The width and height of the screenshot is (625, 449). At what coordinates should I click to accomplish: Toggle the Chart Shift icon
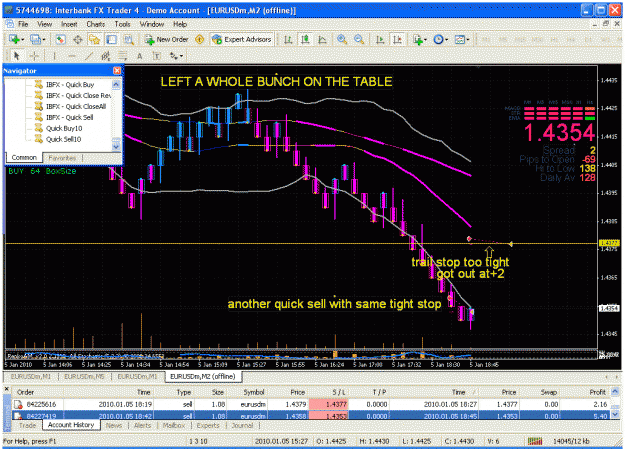tap(397, 39)
